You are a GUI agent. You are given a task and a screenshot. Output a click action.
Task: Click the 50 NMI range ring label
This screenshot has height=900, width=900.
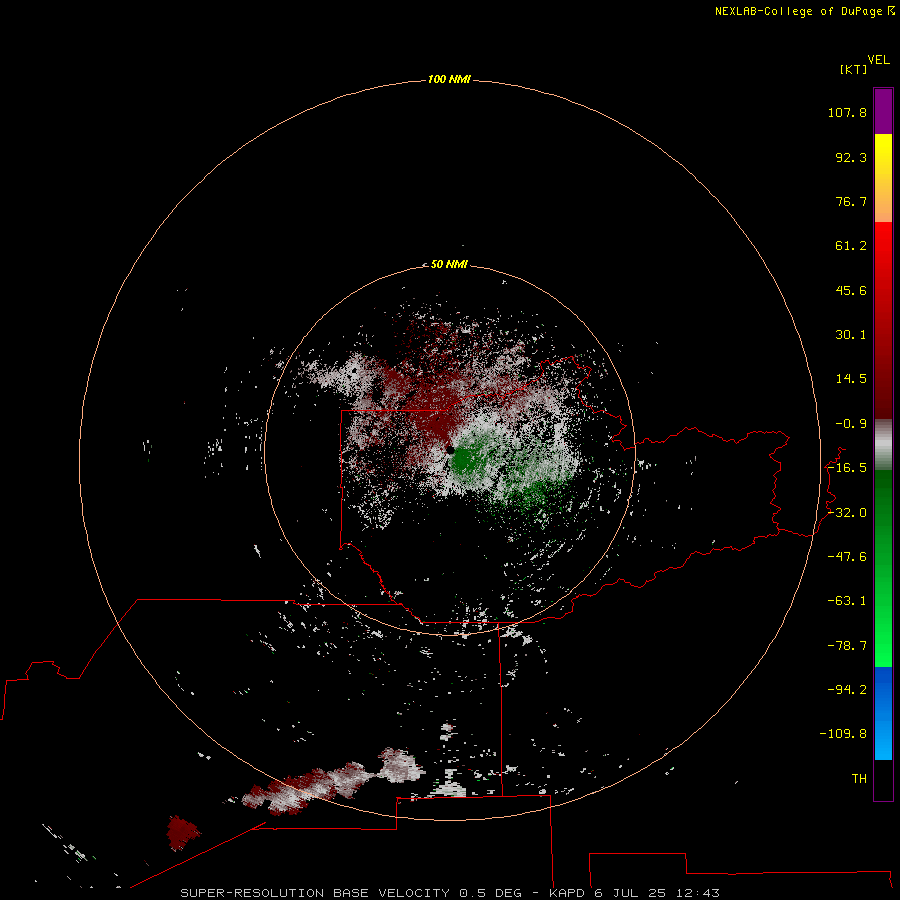(x=449, y=264)
